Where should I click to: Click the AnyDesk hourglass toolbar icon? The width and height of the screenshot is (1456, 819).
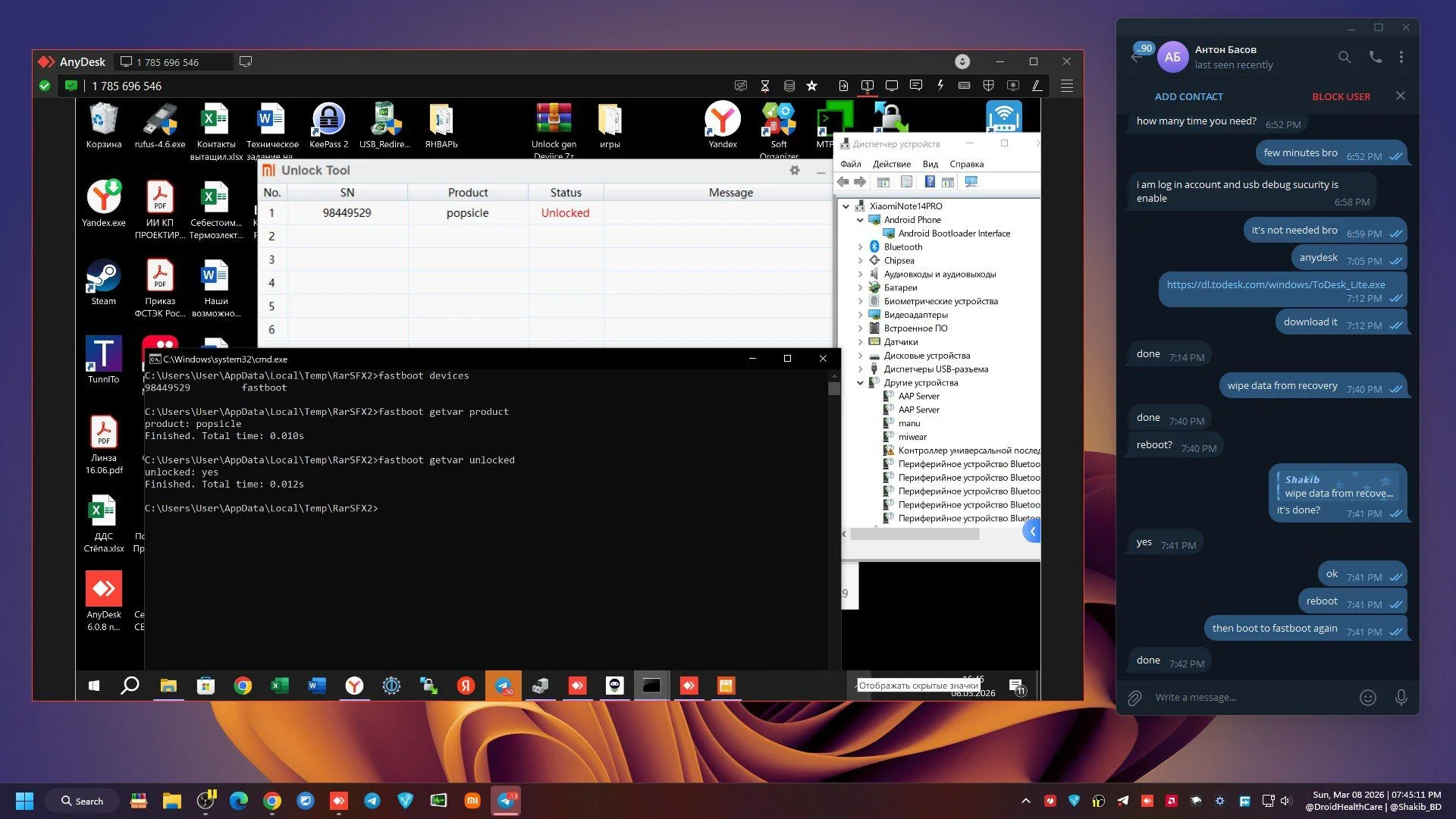click(765, 86)
